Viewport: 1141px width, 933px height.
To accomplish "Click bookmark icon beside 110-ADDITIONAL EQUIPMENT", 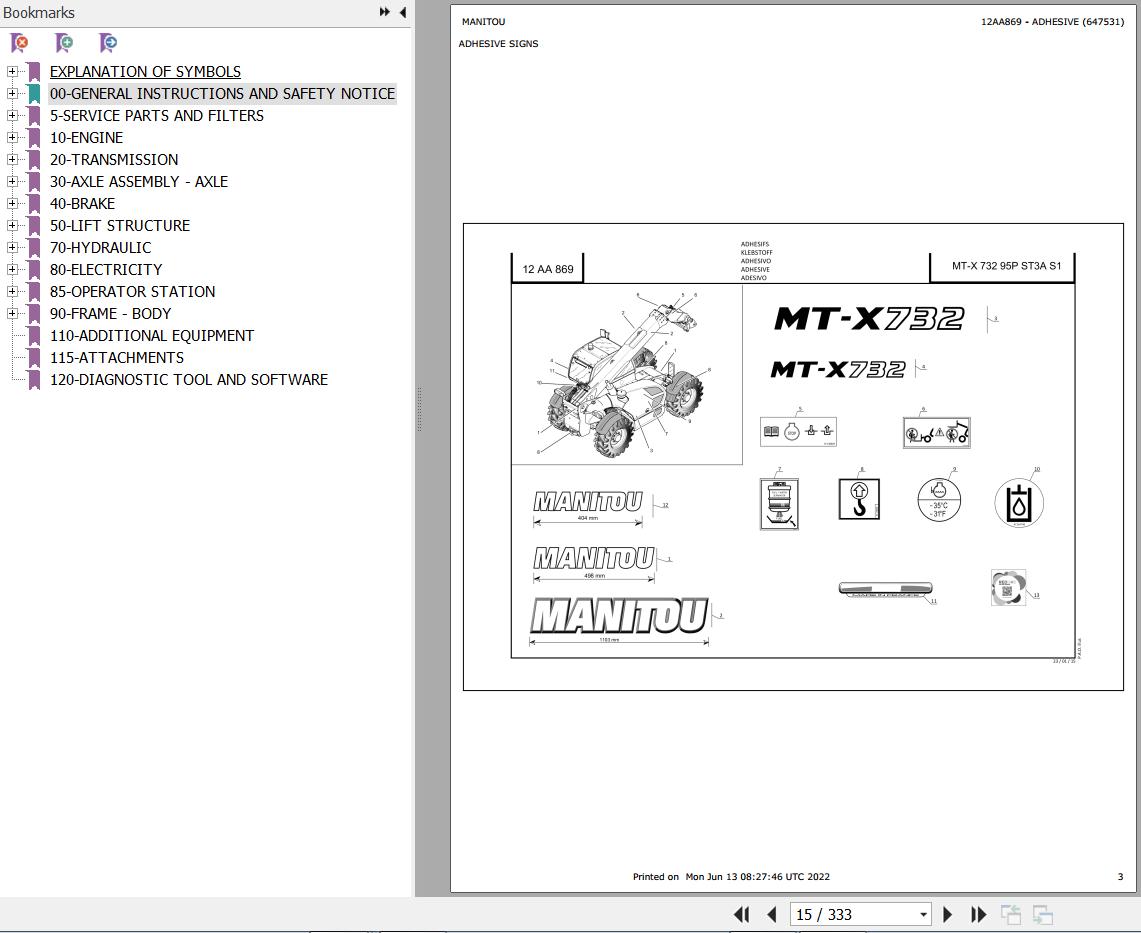I will (x=33, y=336).
